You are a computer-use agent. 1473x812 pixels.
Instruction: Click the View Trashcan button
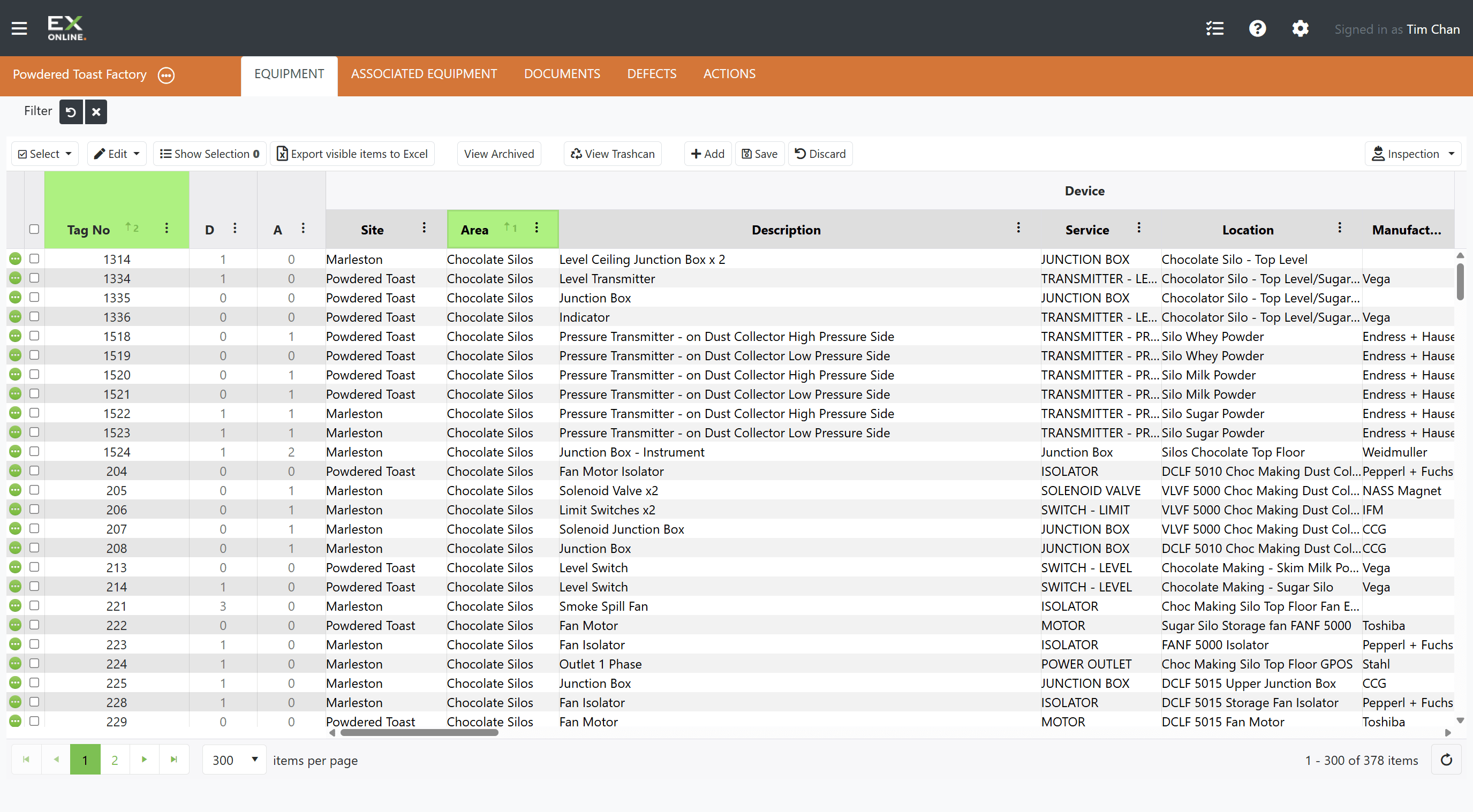613,154
